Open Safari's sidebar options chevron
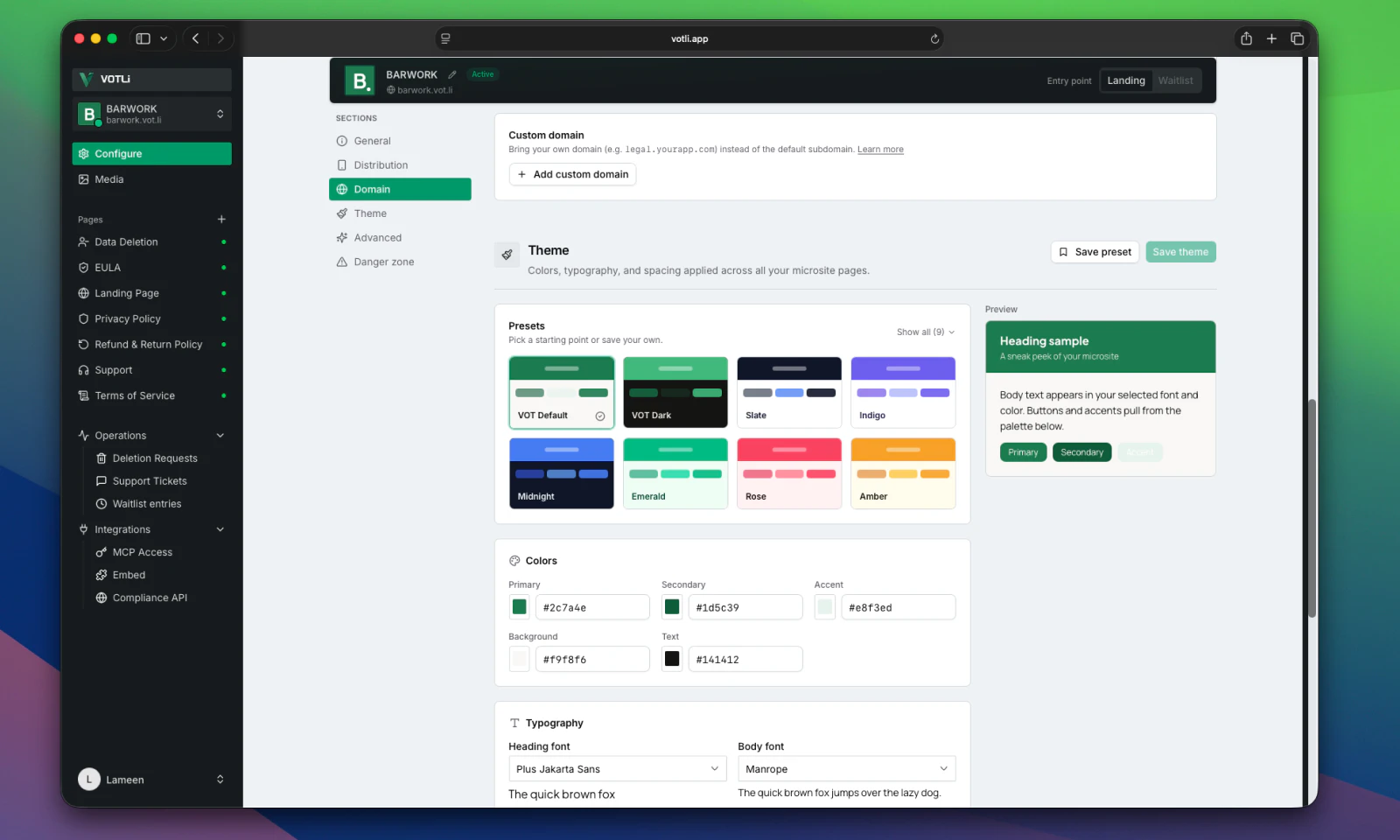This screenshot has height=840, width=1400. [164, 38]
